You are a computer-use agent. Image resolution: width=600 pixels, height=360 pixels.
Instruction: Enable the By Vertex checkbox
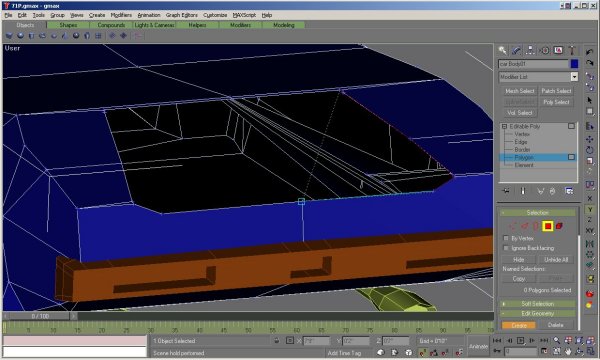[506, 238]
